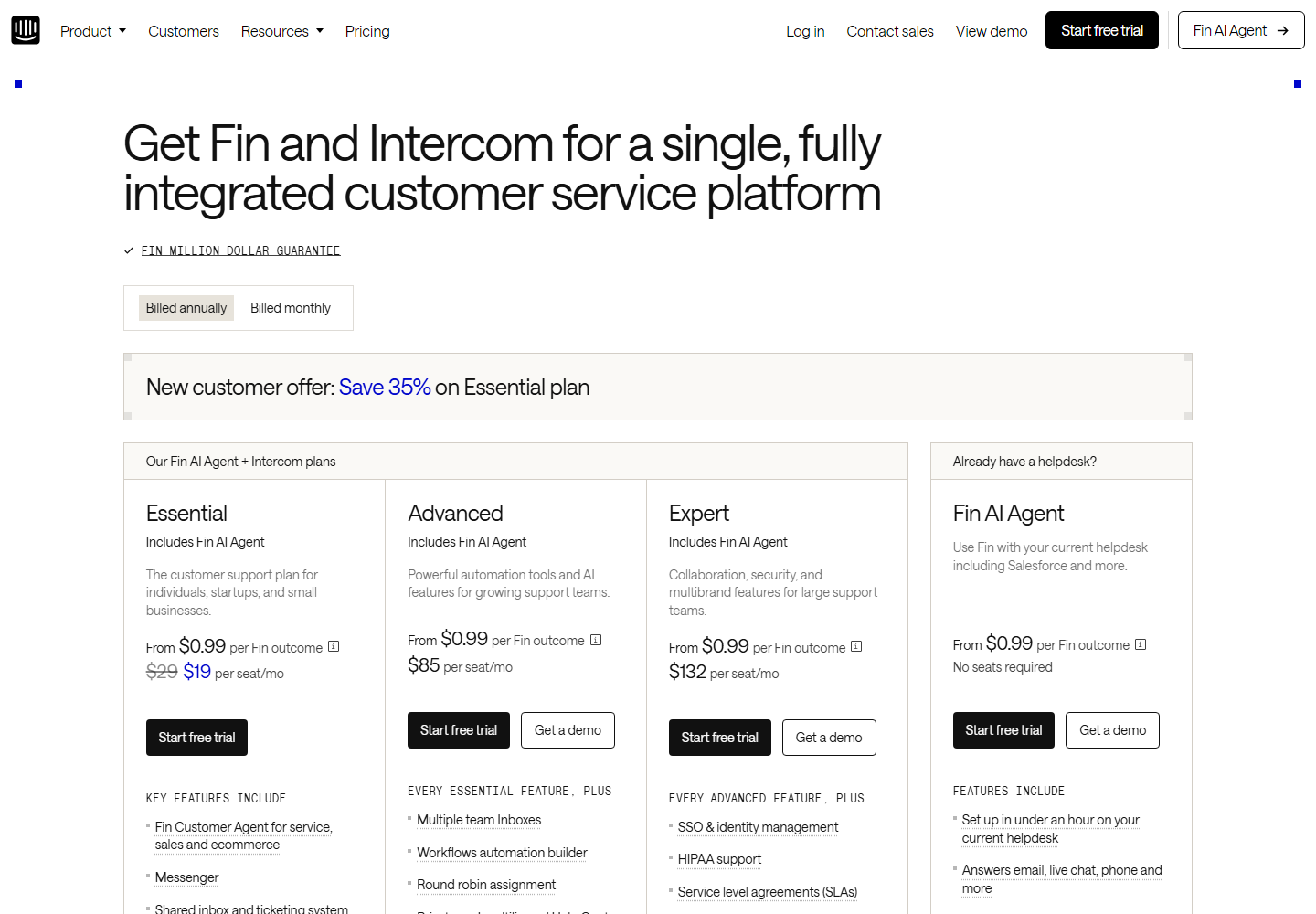
Task: Start free trial for Expert plan
Action: click(x=720, y=738)
